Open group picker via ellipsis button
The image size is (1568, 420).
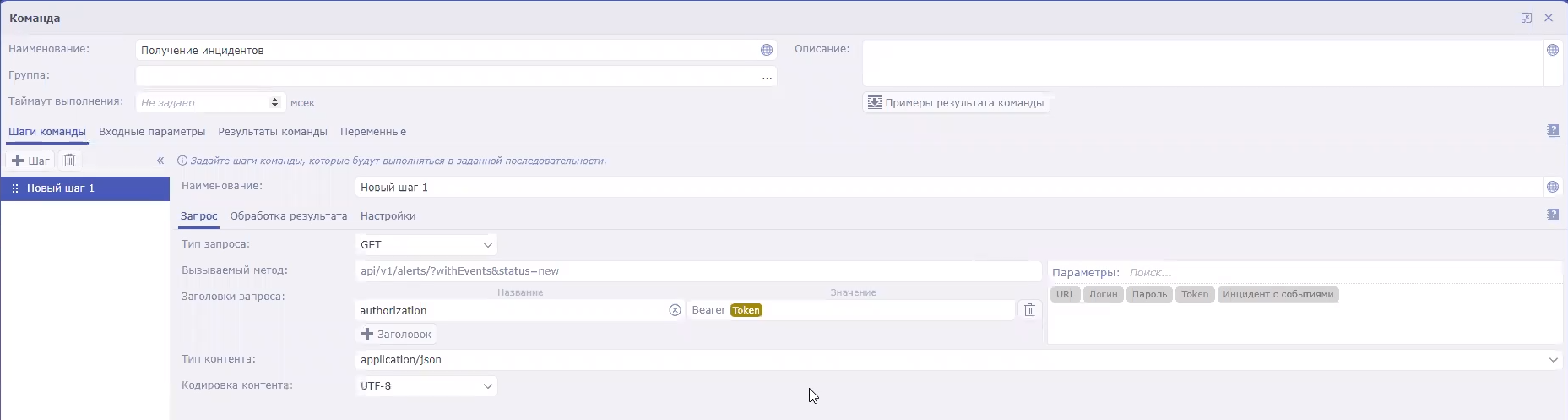coord(766,77)
